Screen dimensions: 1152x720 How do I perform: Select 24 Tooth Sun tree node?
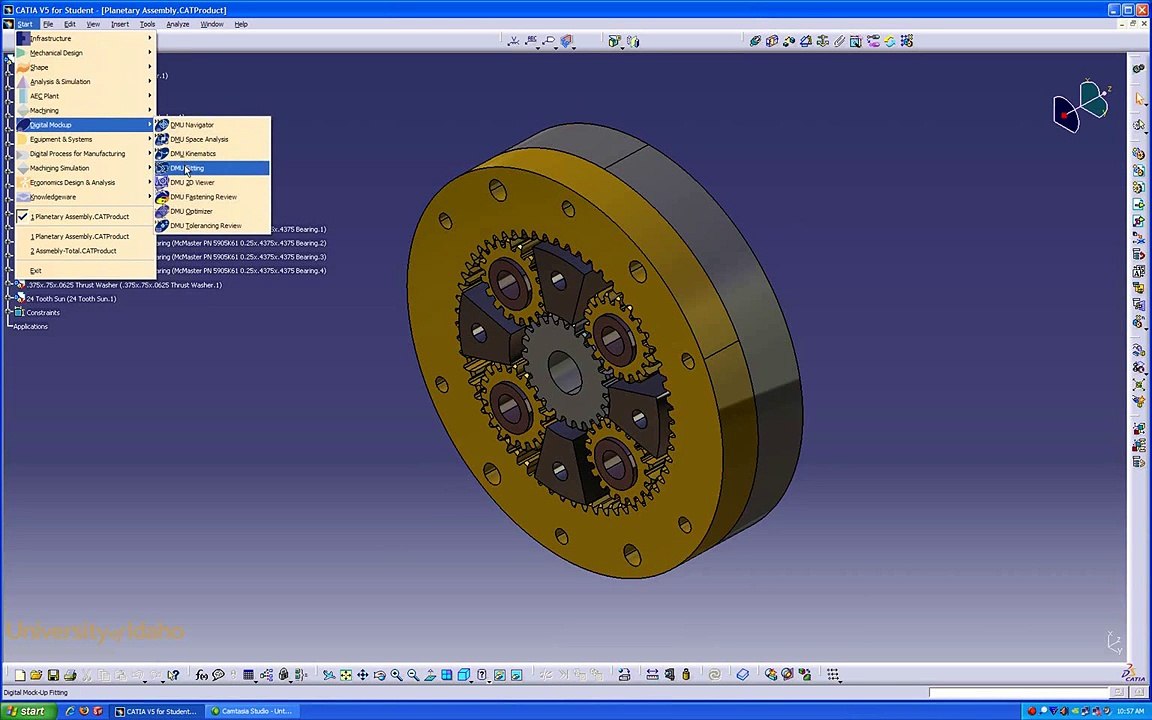[x=71, y=299]
